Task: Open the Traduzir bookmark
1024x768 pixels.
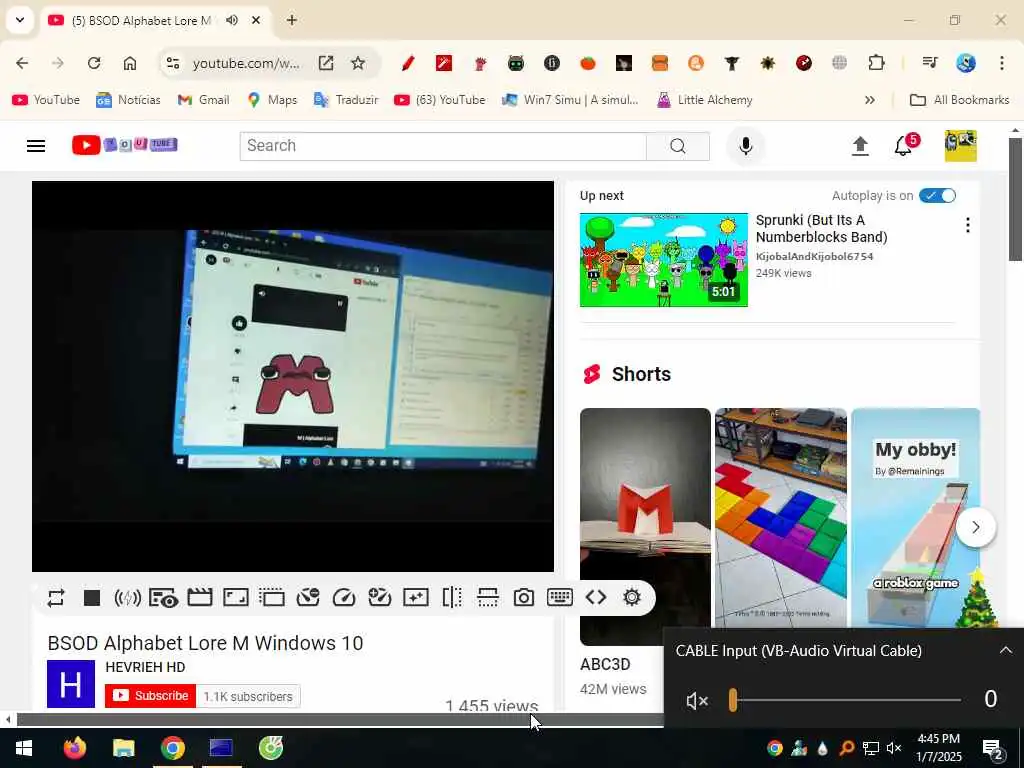Action: [x=346, y=100]
